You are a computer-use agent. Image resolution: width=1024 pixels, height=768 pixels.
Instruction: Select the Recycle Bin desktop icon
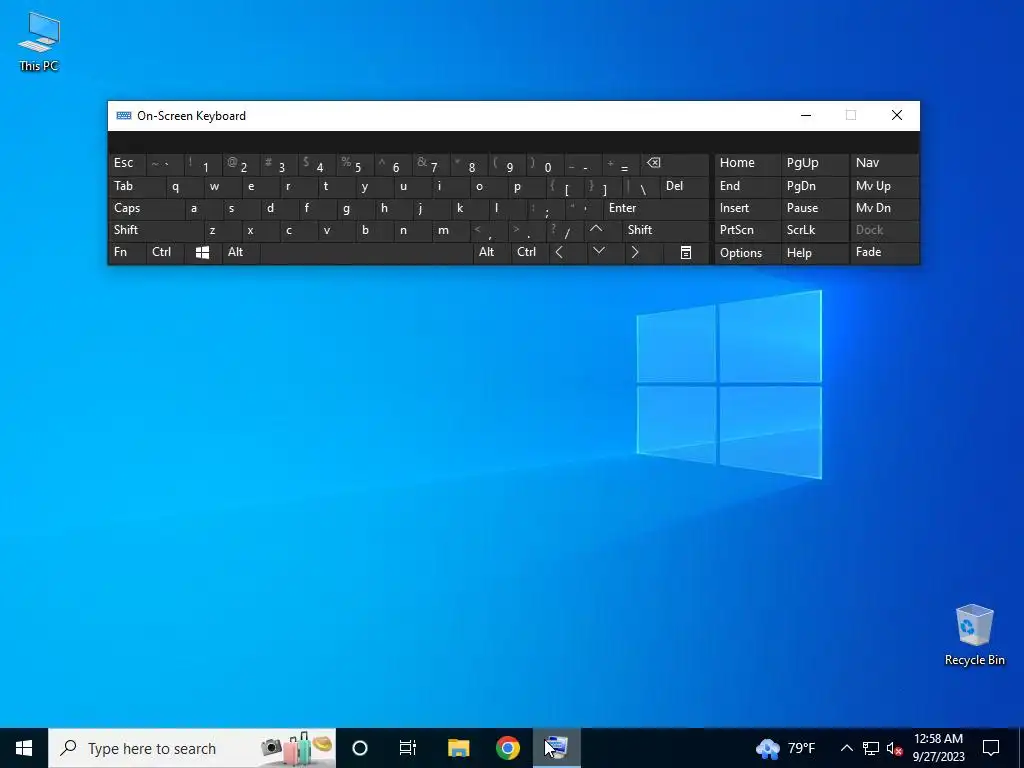click(974, 635)
